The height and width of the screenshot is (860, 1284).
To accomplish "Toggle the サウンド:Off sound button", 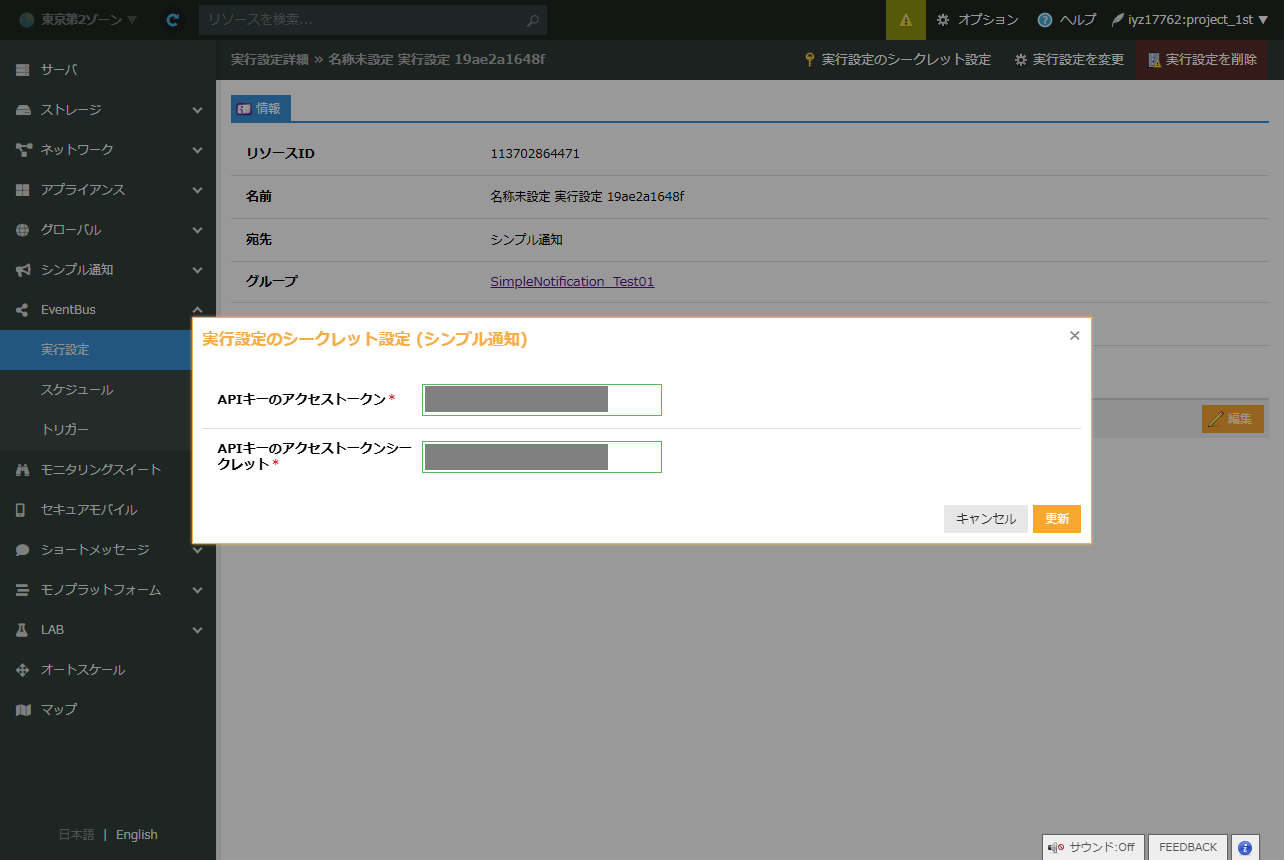I will coord(1092,847).
